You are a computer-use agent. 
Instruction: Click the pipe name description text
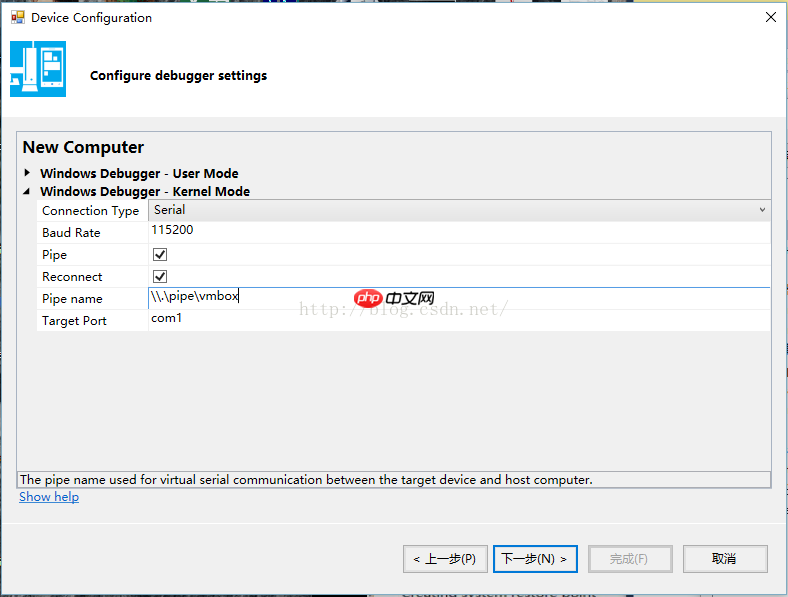click(306, 480)
